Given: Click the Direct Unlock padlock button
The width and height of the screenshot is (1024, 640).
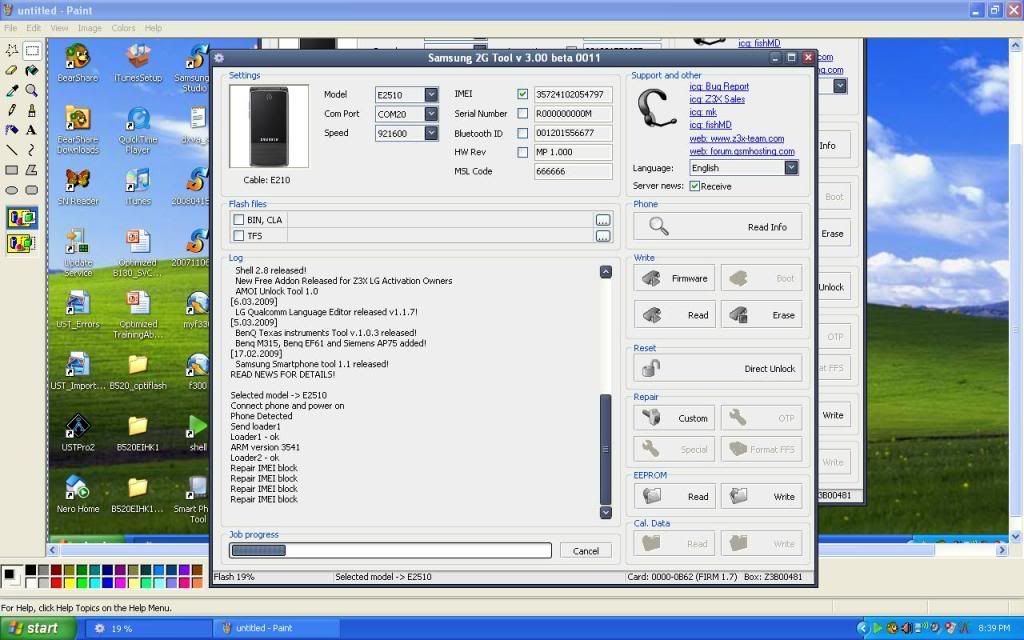Looking at the screenshot, I should pyautogui.click(x=718, y=368).
